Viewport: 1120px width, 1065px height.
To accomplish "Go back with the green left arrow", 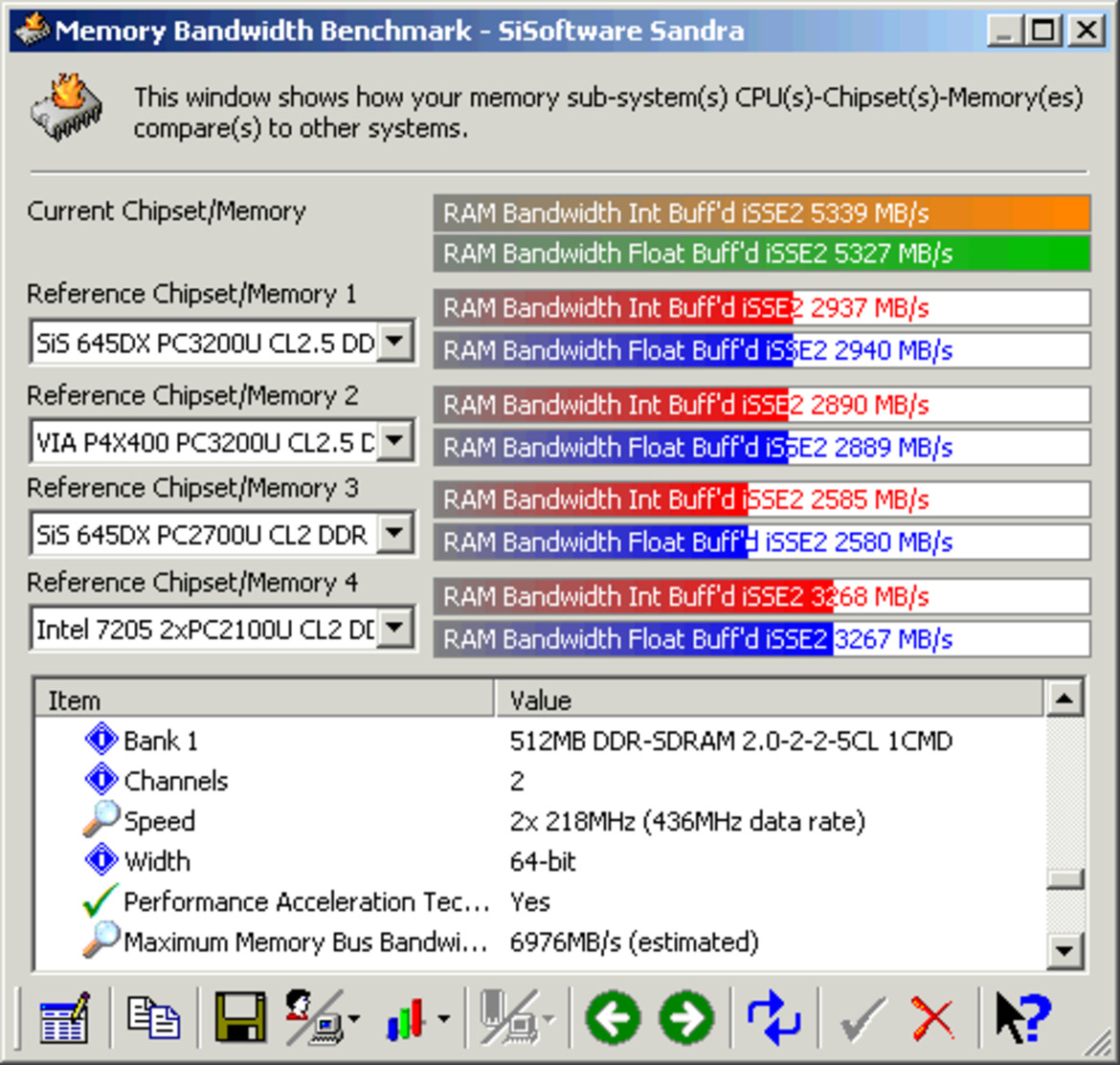I will click(x=613, y=1018).
